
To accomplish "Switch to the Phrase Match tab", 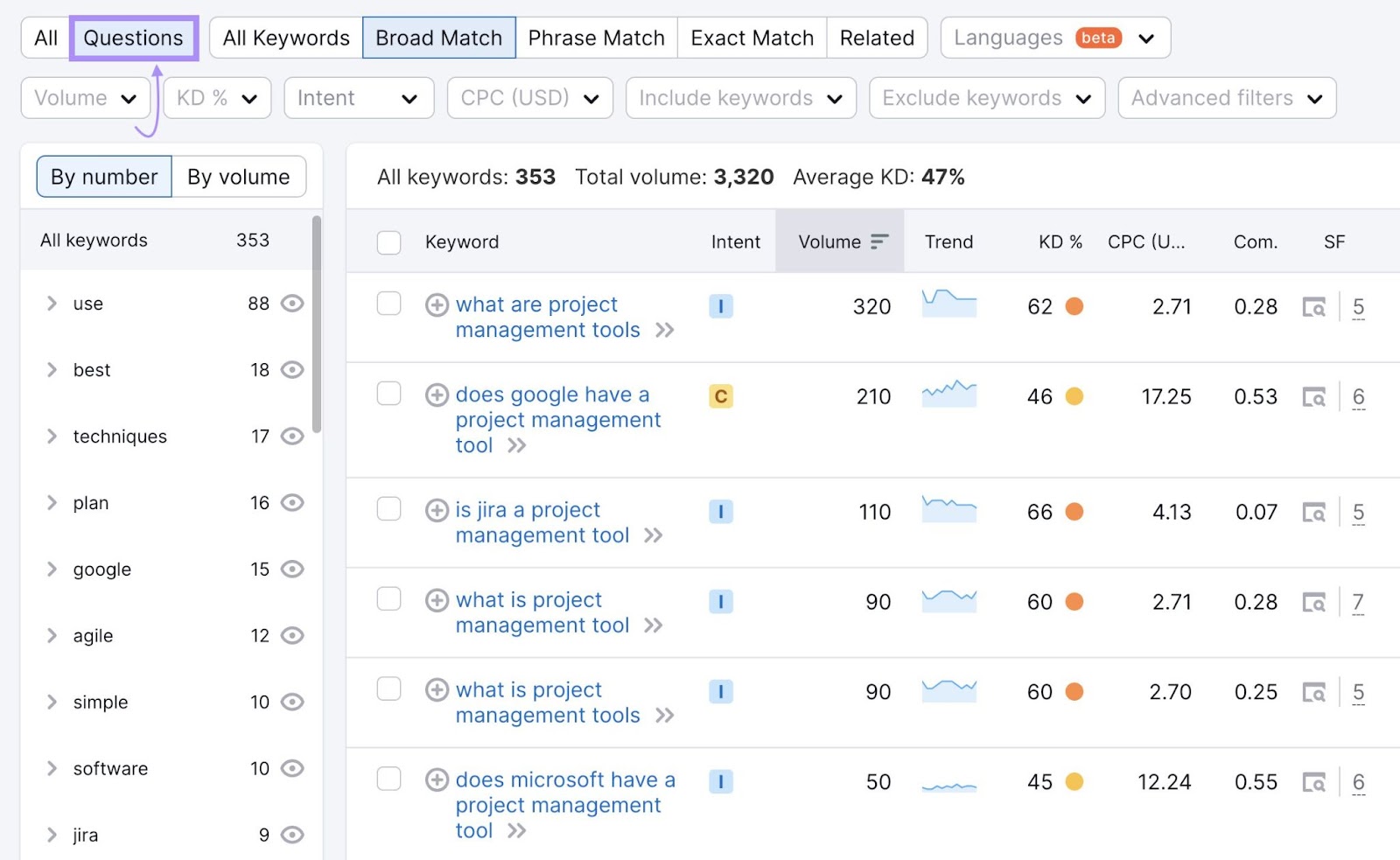I will coord(596,38).
